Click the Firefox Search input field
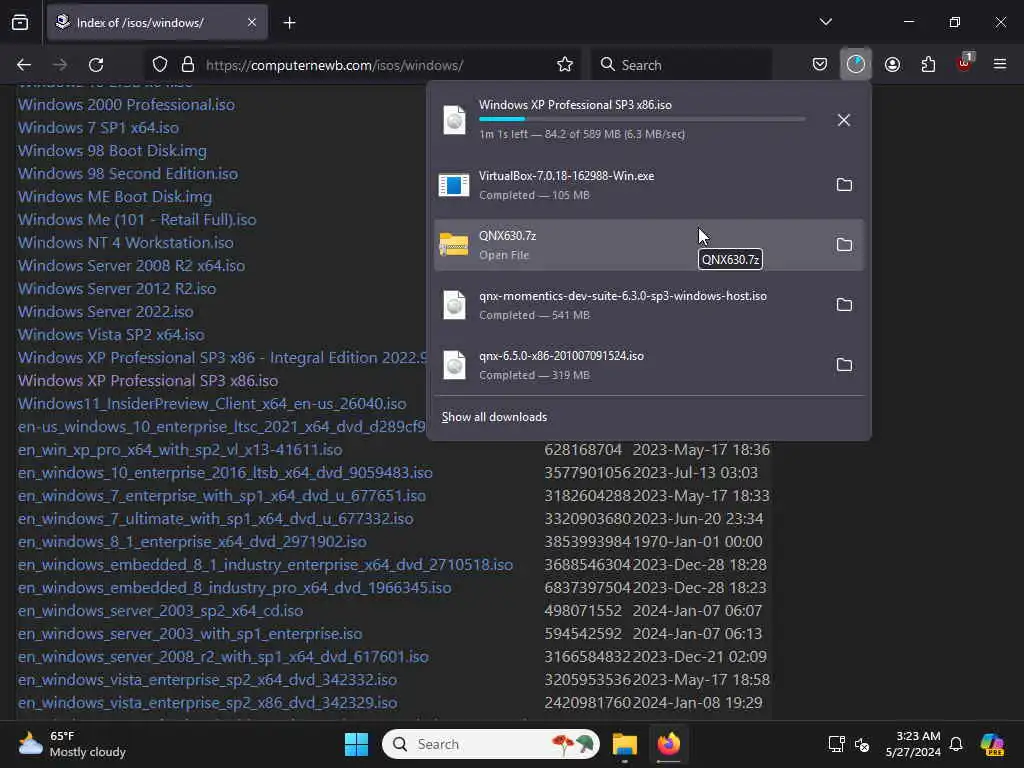Viewport: 1024px width, 768px height. 682,65
